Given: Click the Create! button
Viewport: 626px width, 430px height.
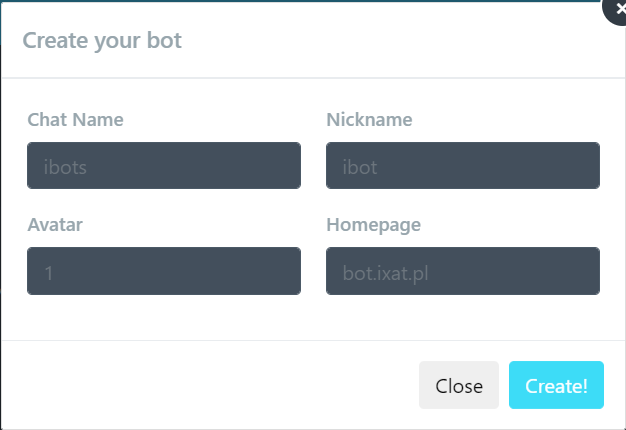Looking at the screenshot, I should click(x=556, y=385).
